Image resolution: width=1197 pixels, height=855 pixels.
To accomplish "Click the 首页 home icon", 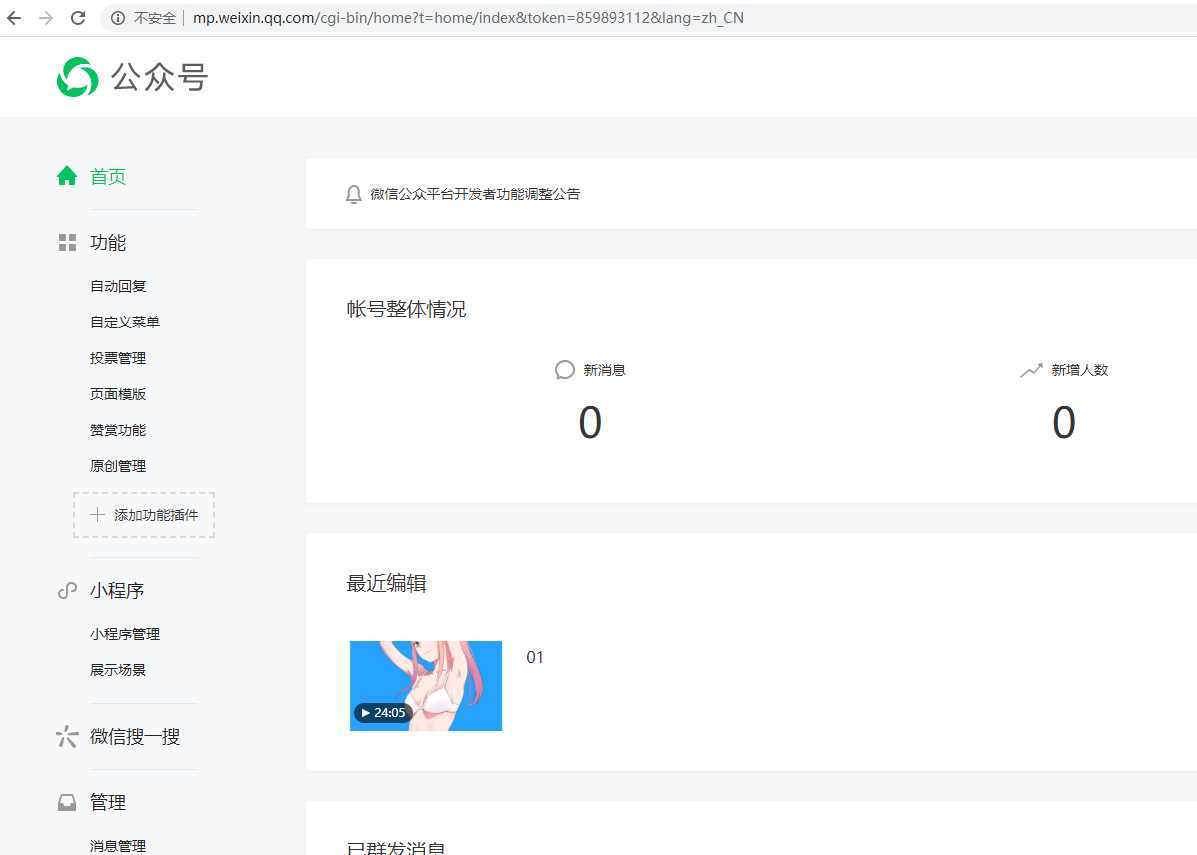I will [x=67, y=176].
